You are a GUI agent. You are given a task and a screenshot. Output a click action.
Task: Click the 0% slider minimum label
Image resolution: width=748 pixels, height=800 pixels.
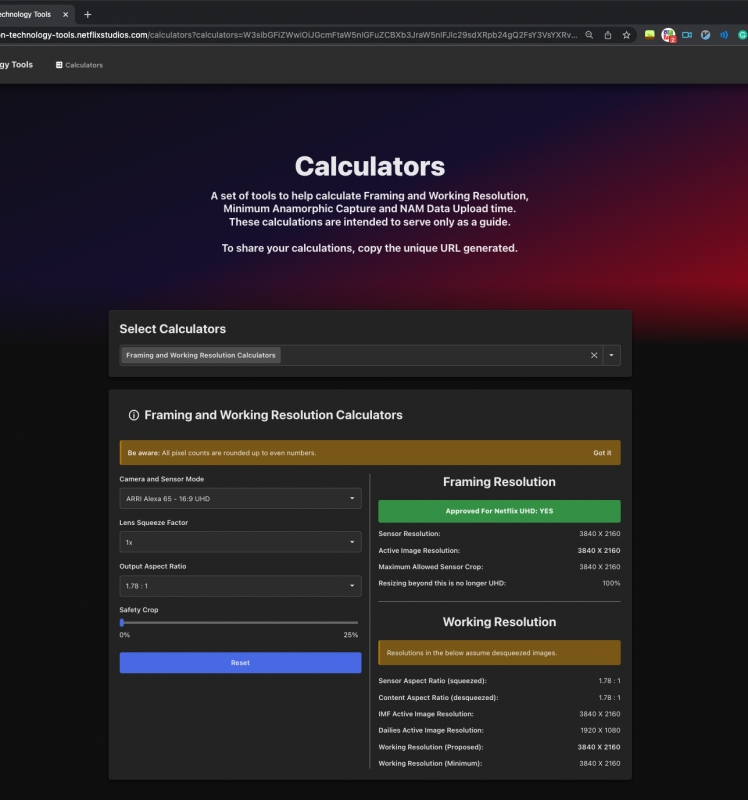pos(124,635)
